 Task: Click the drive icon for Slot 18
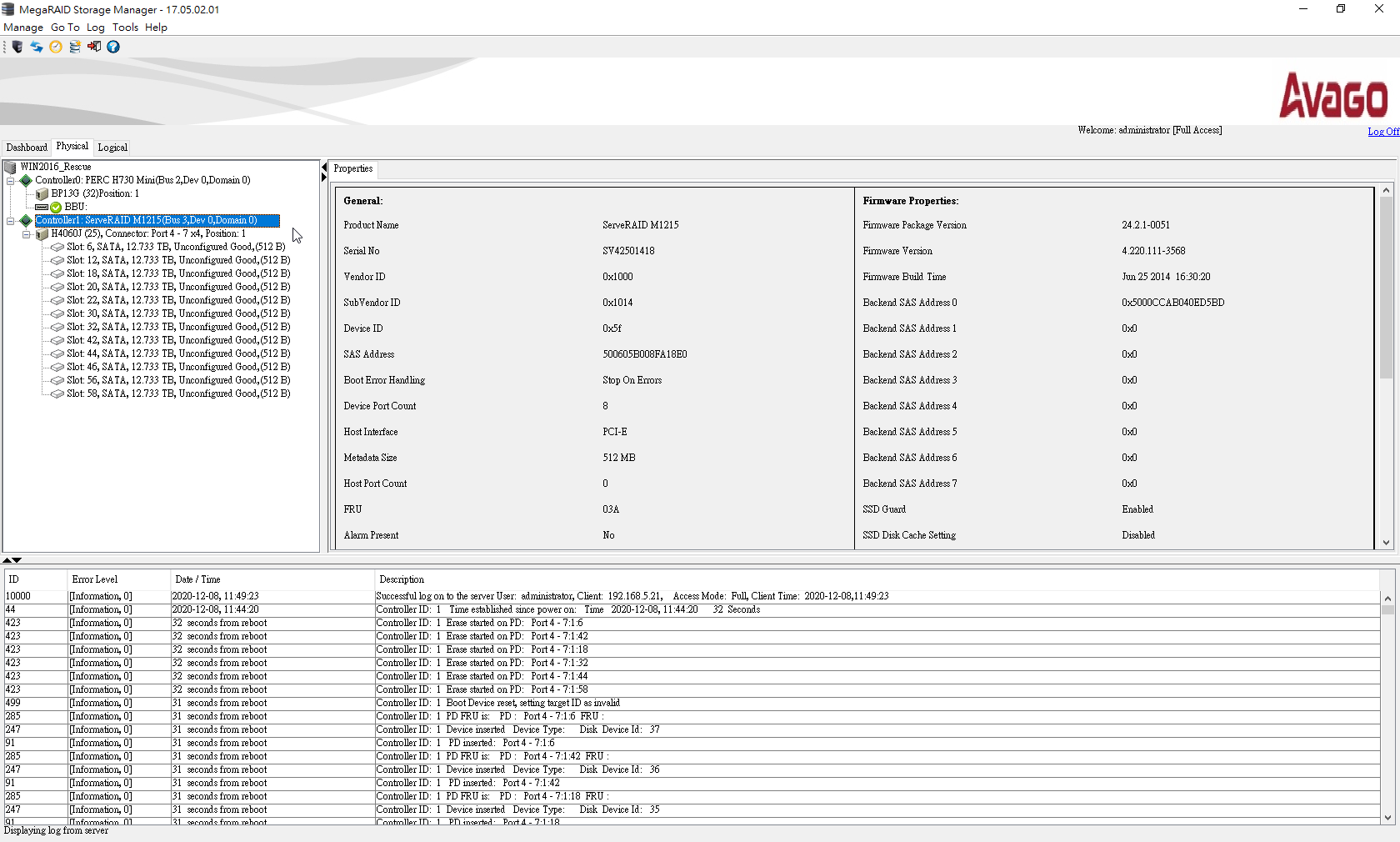(x=57, y=273)
